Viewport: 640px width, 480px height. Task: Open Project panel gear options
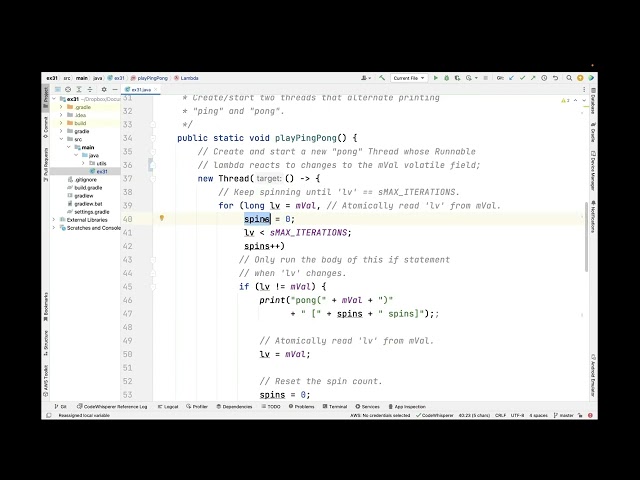(104, 89)
